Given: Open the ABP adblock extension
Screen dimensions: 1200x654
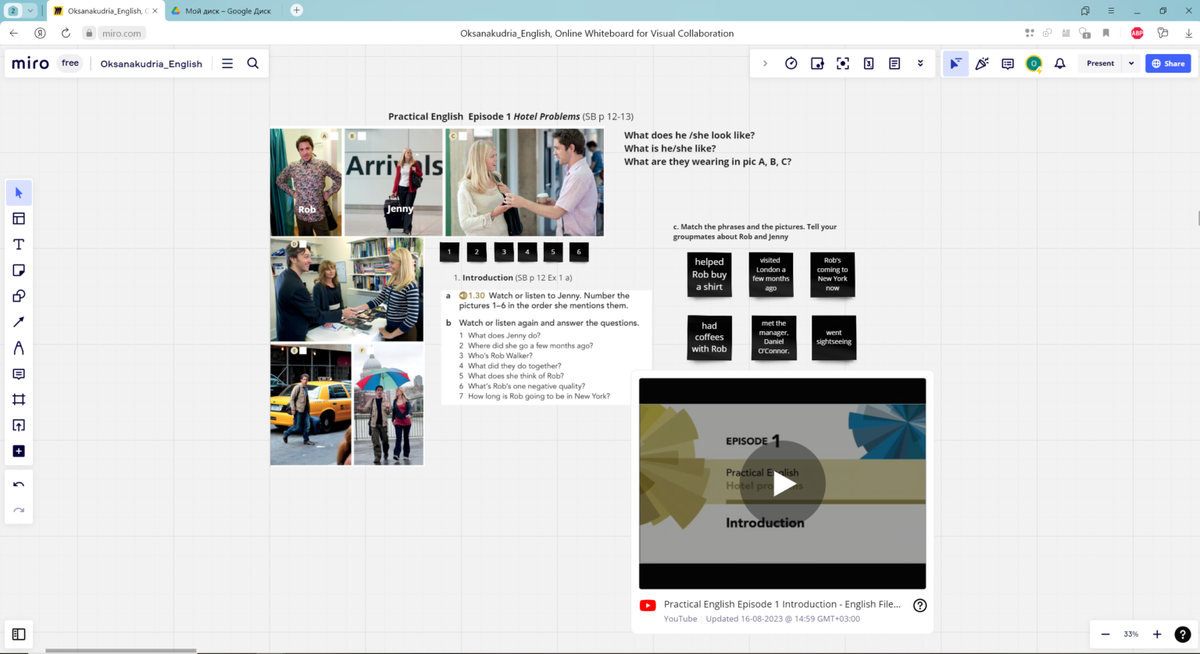Looking at the screenshot, I should coord(1137,33).
